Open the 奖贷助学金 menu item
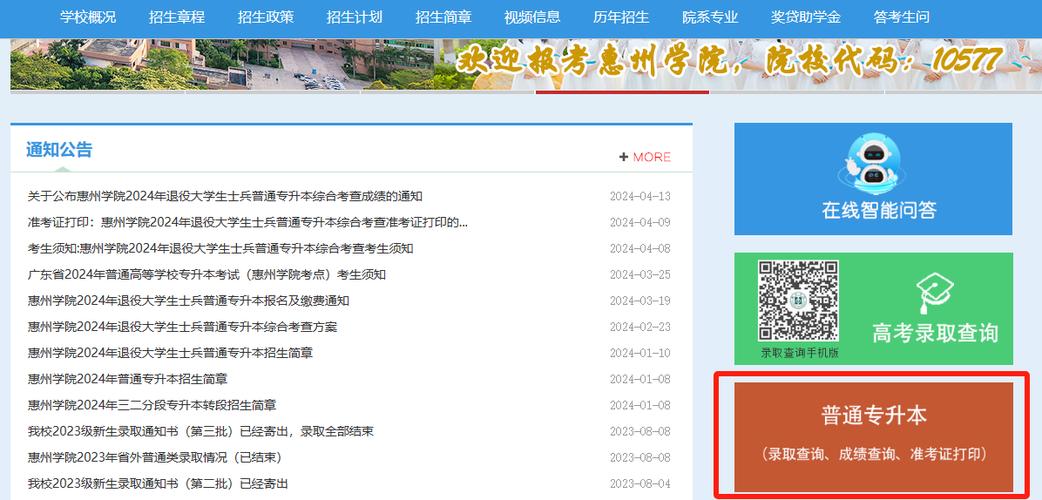 (806, 17)
